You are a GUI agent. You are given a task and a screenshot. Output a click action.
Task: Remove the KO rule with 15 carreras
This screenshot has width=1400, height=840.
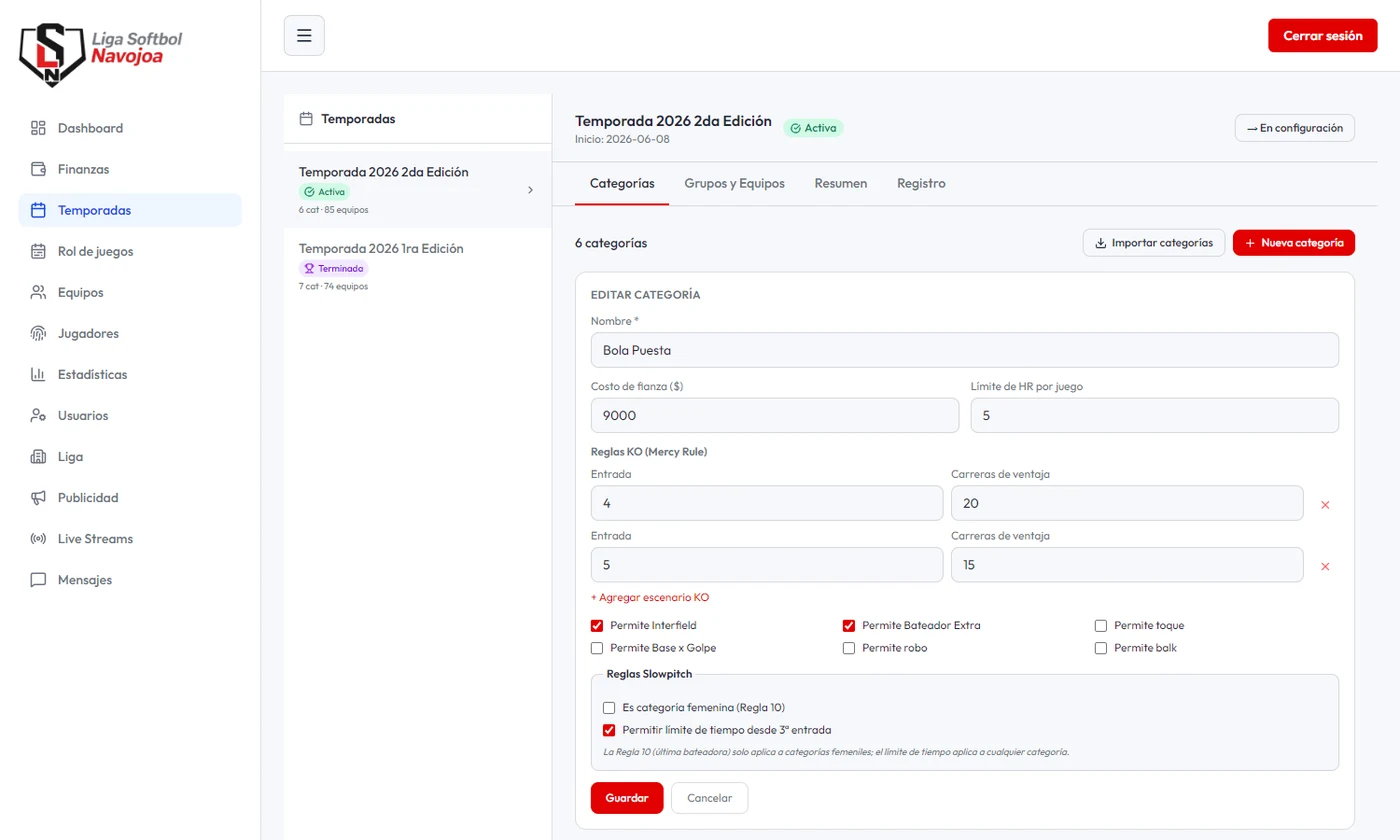[x=1325, y=566]
